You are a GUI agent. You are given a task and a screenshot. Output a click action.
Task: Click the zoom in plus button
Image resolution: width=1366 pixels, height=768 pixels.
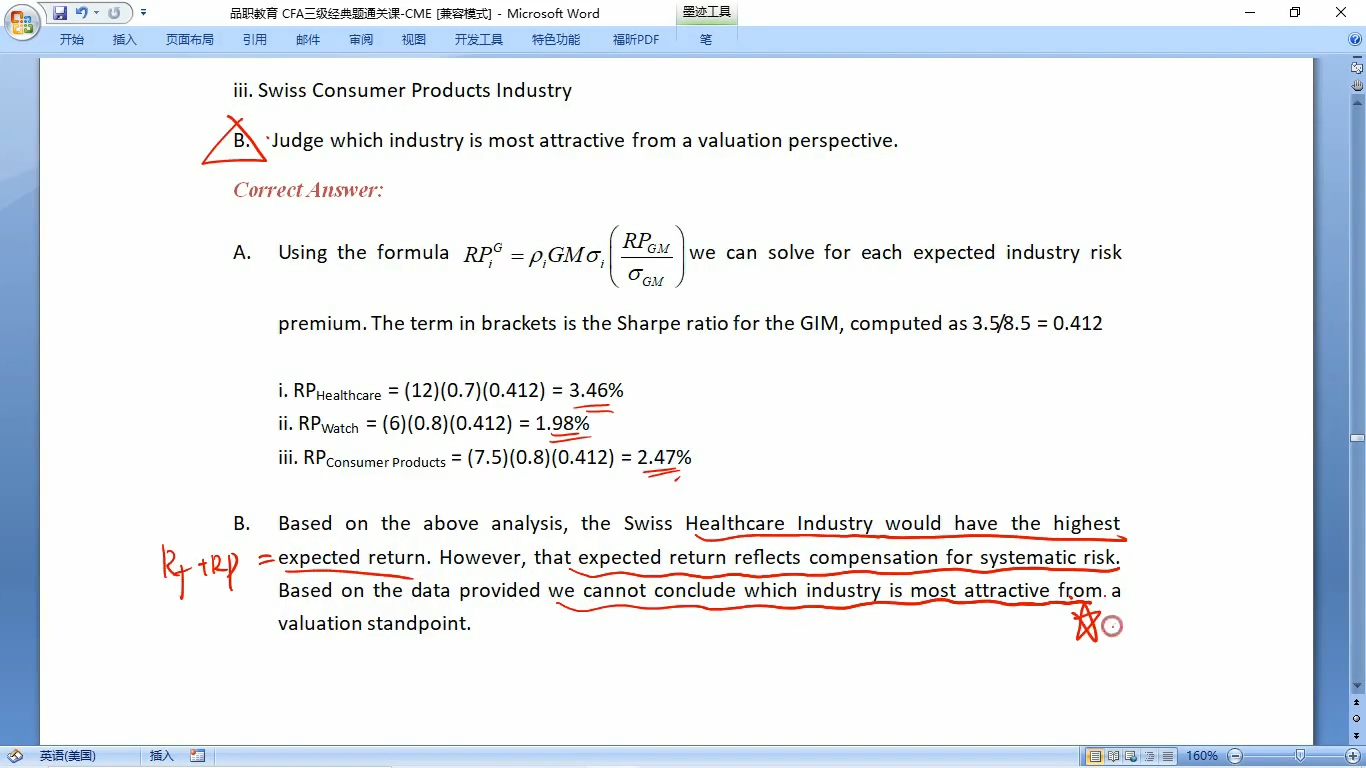[1353, 756]
